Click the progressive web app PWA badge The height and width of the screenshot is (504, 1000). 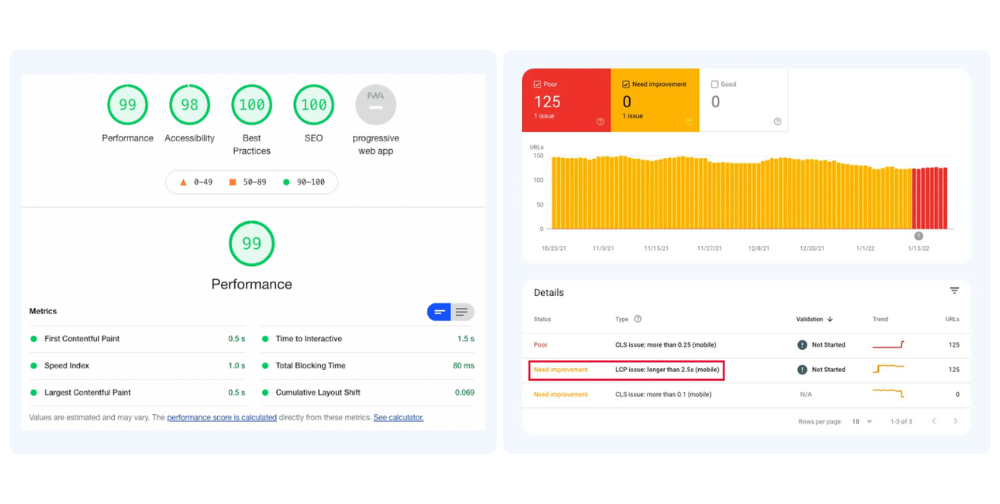[x=376, y=105]
